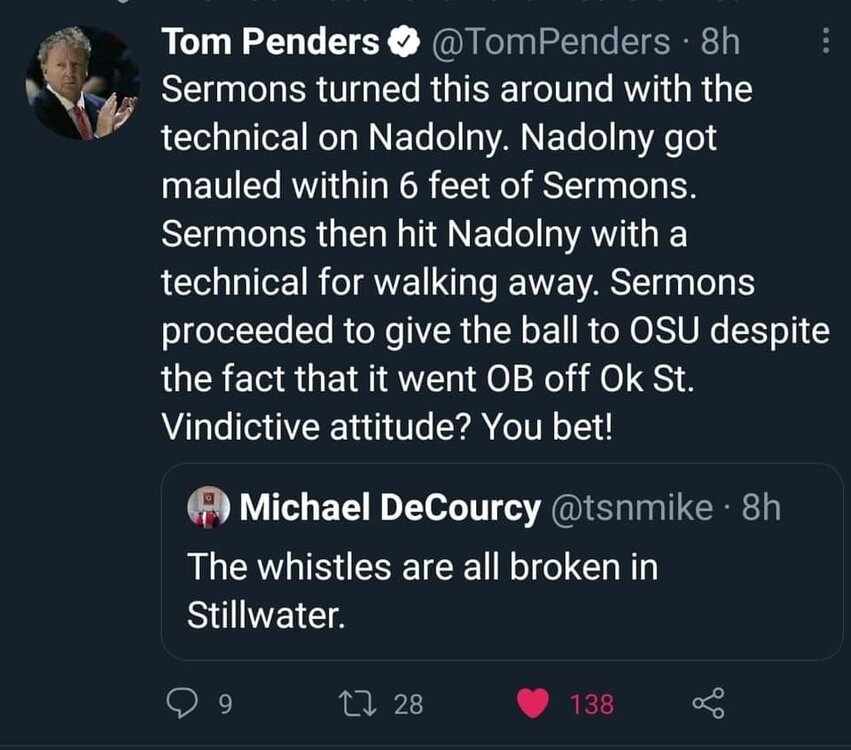Open the three-dot more options menu
The width and height of the screenshot is (851, 750).
pos(825,42)
